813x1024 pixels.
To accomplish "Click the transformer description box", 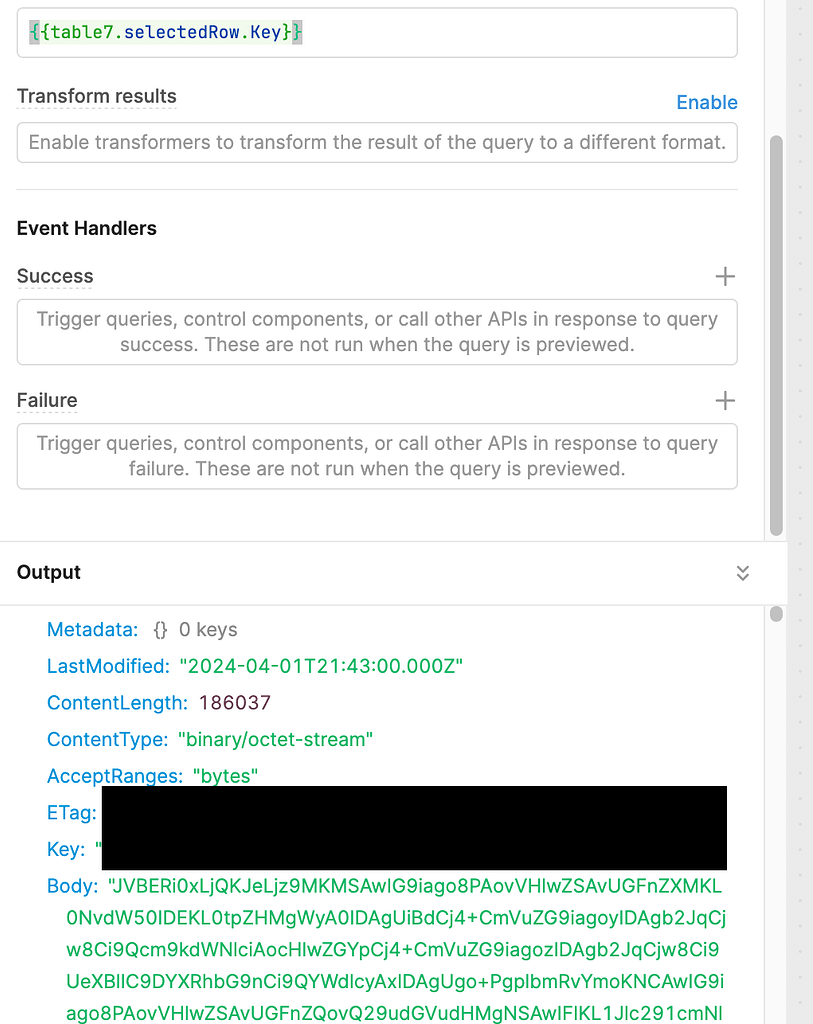I will point(377,142).
